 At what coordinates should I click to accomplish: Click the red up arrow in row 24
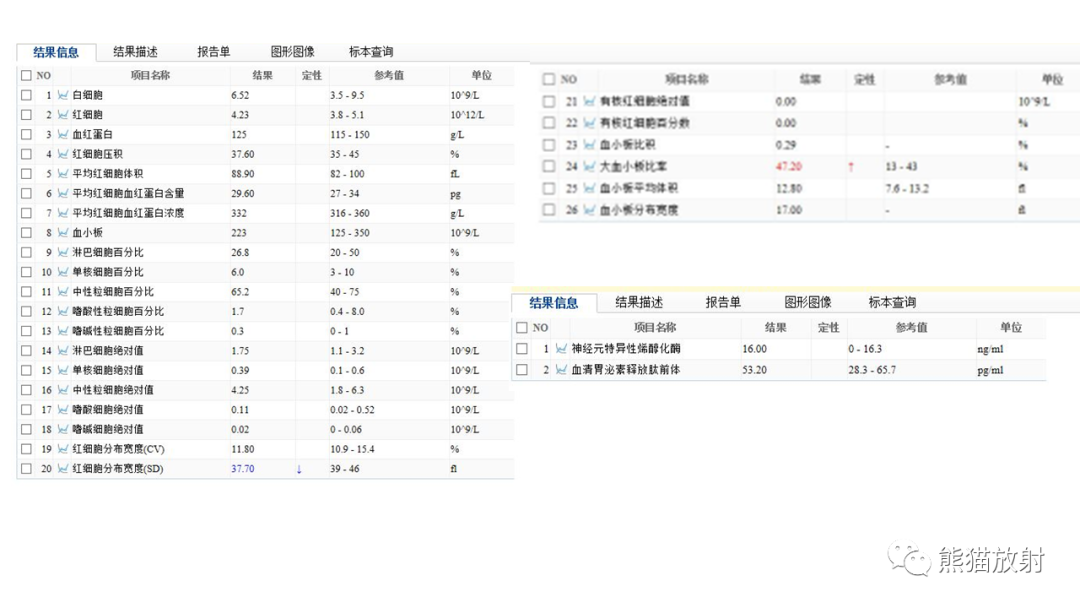[851, 167]
